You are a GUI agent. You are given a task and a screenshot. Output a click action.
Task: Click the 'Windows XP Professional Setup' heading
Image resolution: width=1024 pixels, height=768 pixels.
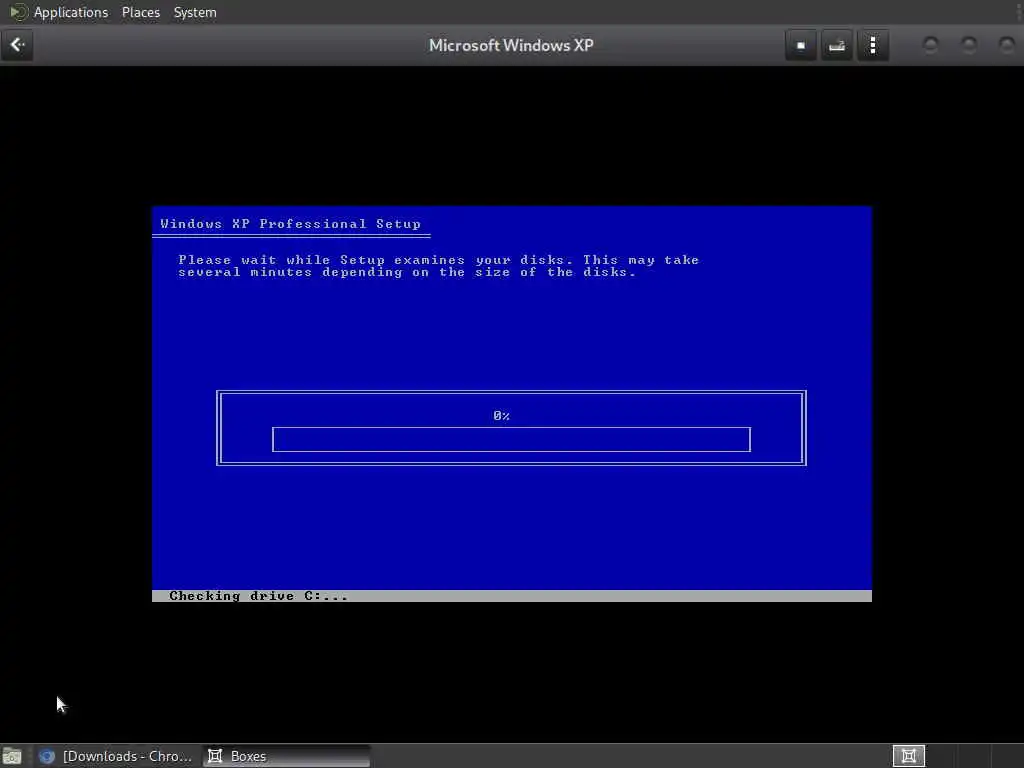tap(291, 224)
